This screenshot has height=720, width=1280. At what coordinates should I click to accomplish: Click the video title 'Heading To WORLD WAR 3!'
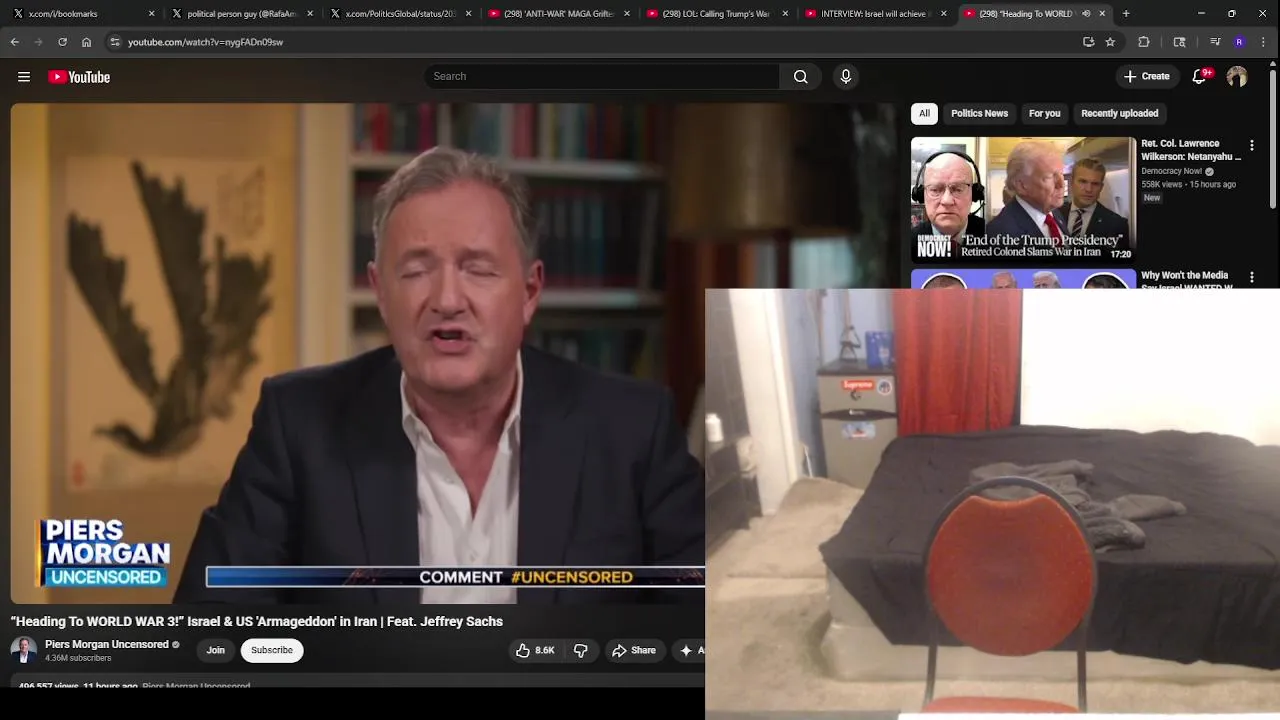(x=257, y=621)
